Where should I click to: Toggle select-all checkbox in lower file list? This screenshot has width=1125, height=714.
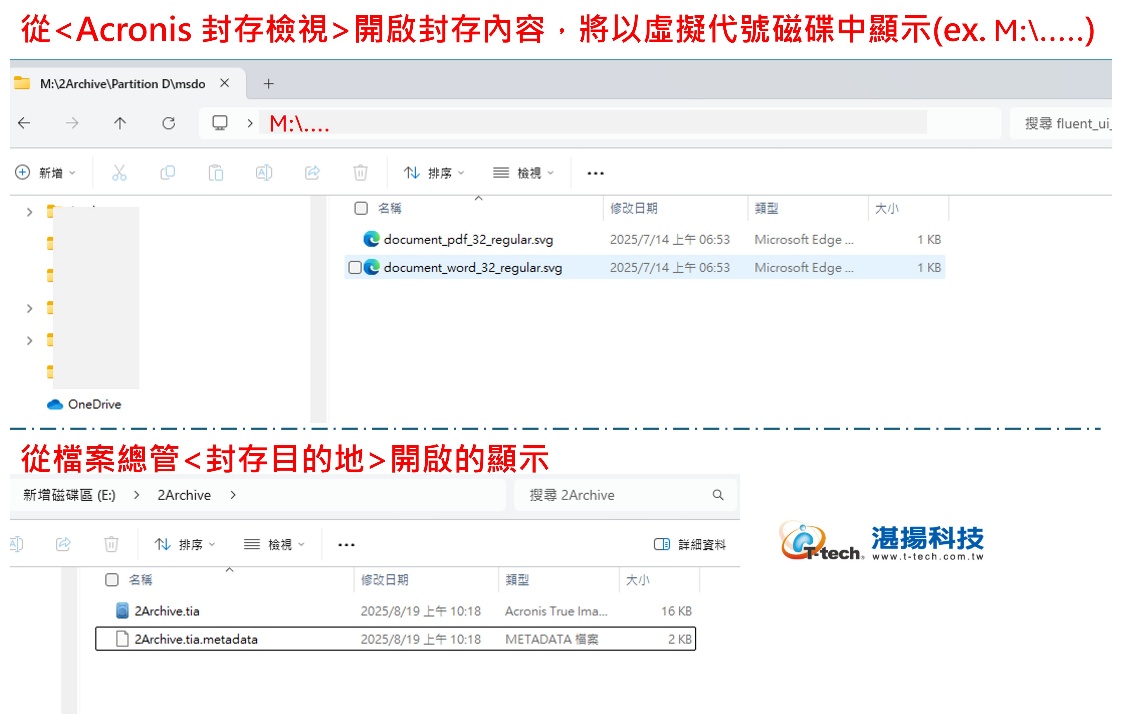(112, 580)
